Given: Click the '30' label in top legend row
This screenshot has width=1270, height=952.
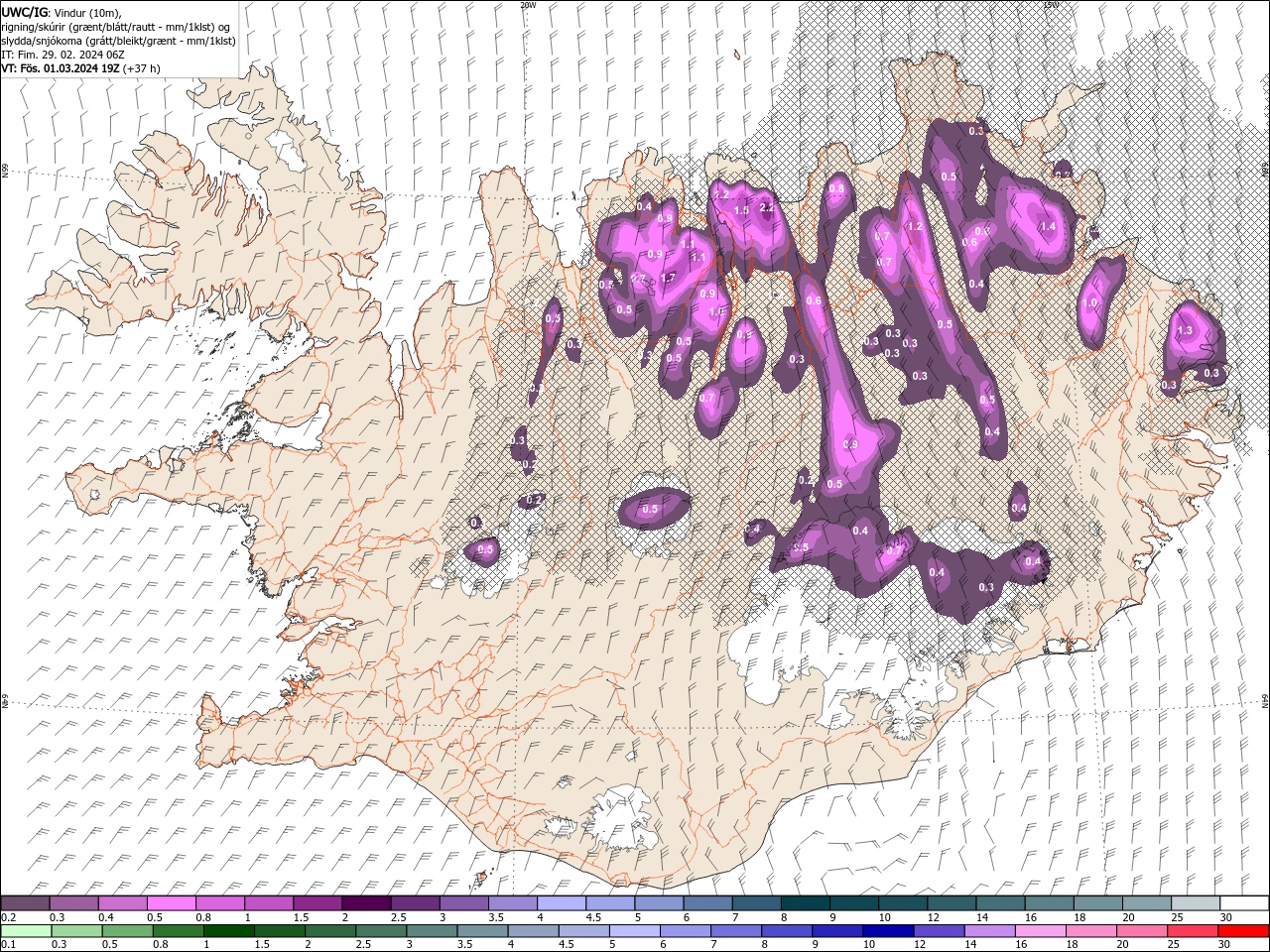Looking at the screenshot, I should 1226,917.
